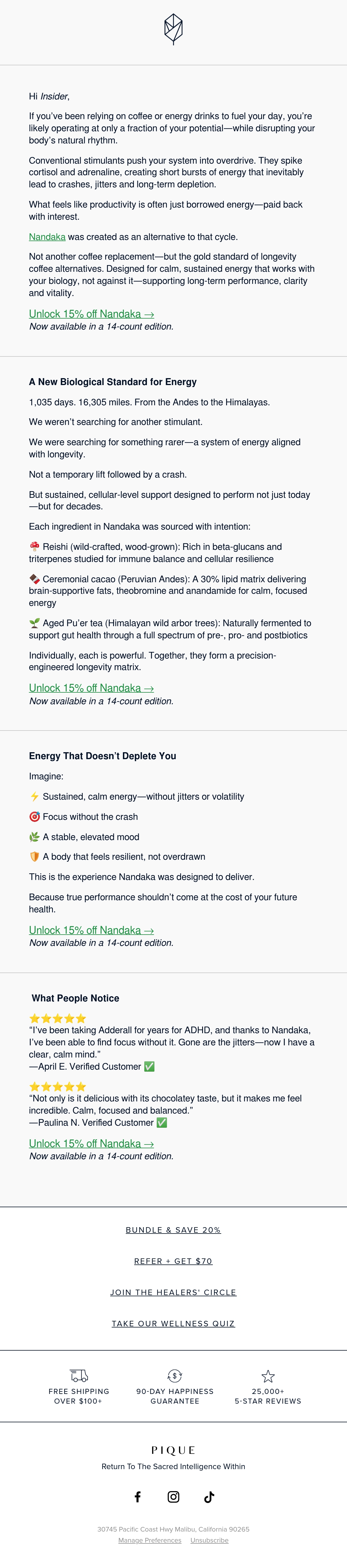
Task: Click the 90-day guarantee dollar icon
Action: pyautogui.click(x=175, y=1375)
